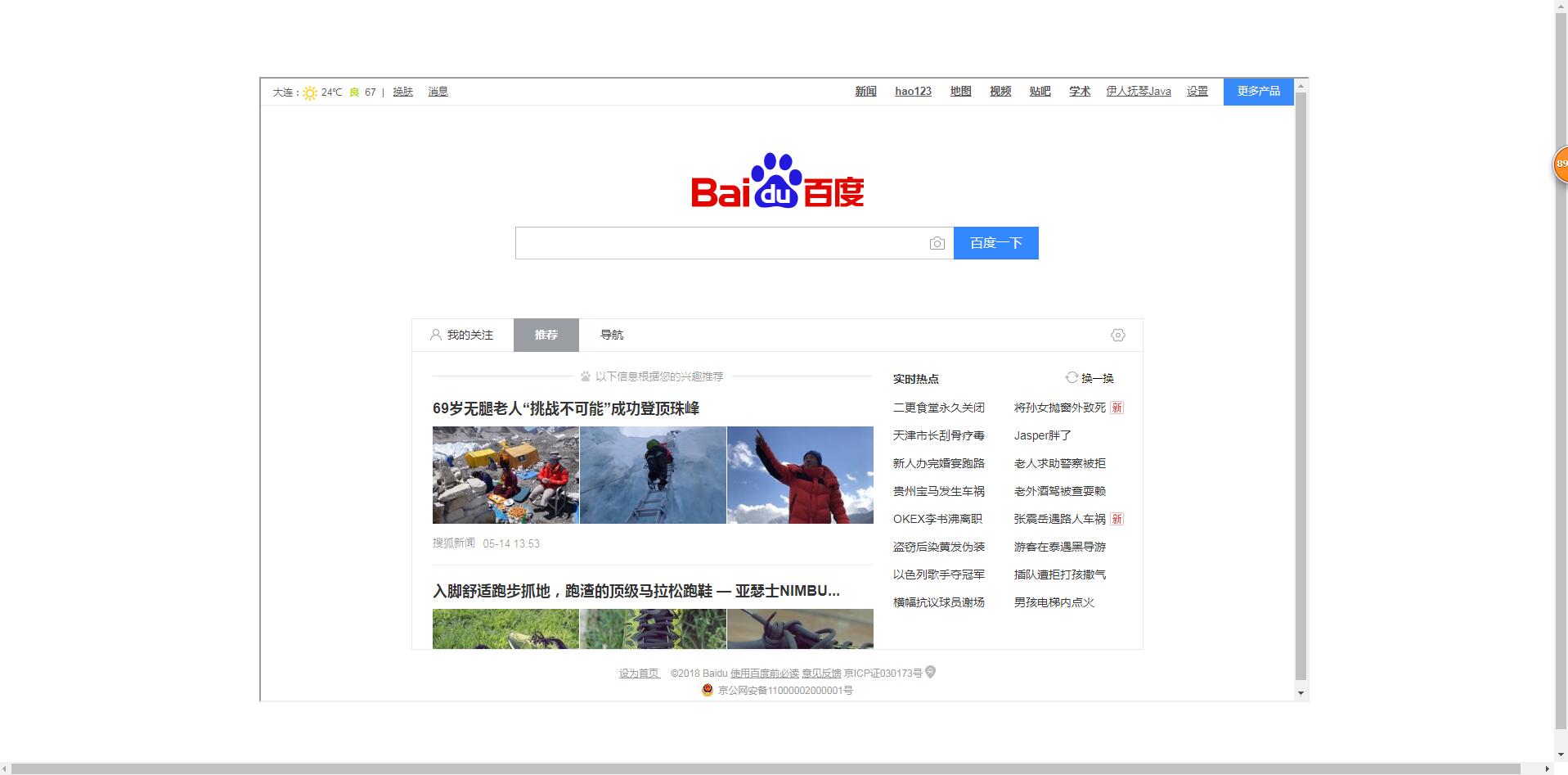Refresh hot topics with 换一换 icon

click(x=1071, y=378)
